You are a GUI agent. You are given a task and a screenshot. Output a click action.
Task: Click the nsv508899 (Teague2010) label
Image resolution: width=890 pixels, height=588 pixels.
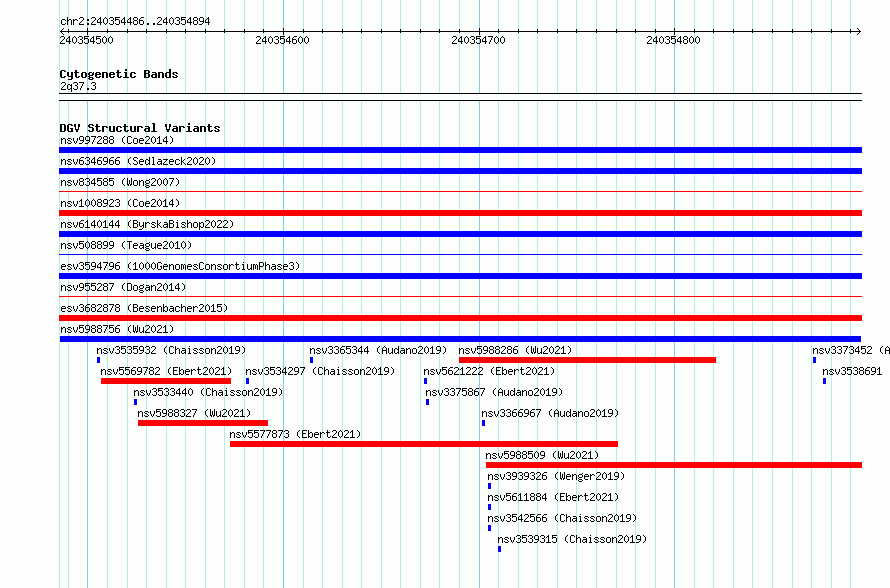[x=126, y=245]
